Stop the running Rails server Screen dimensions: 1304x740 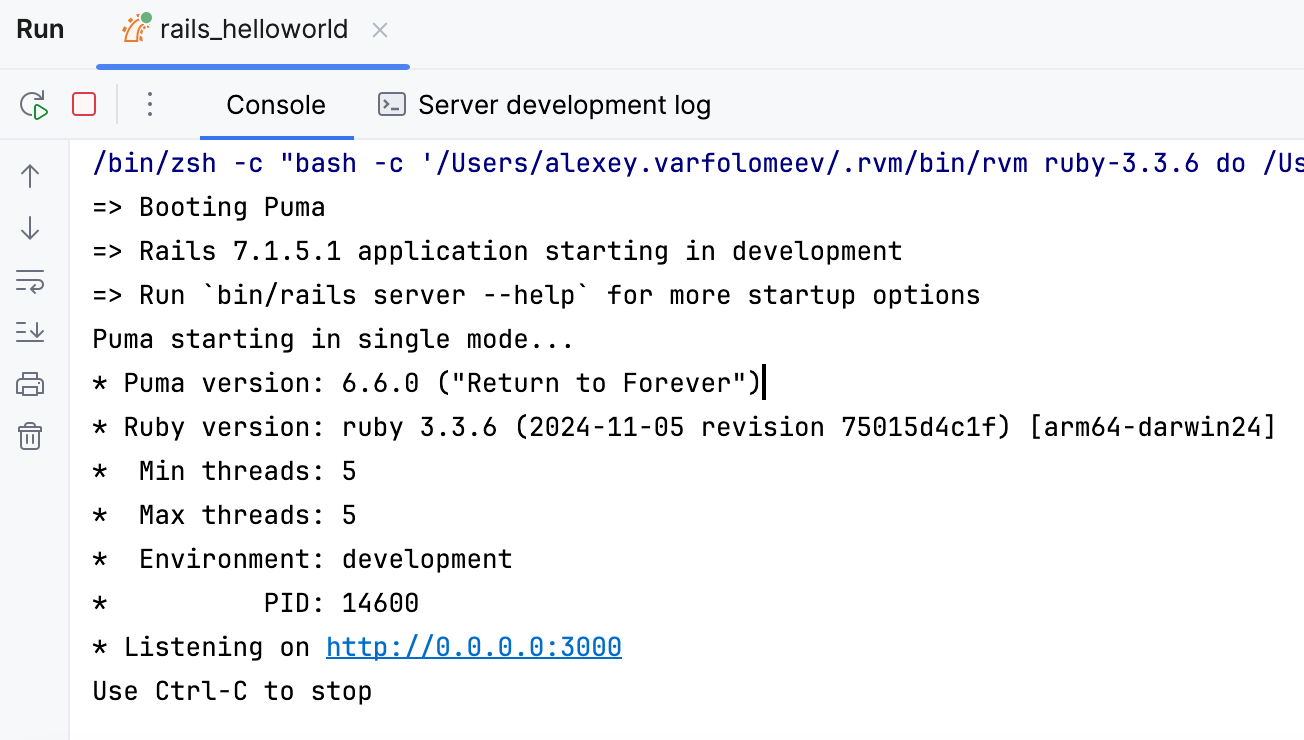pyautogui.click(x=83, y=104)
